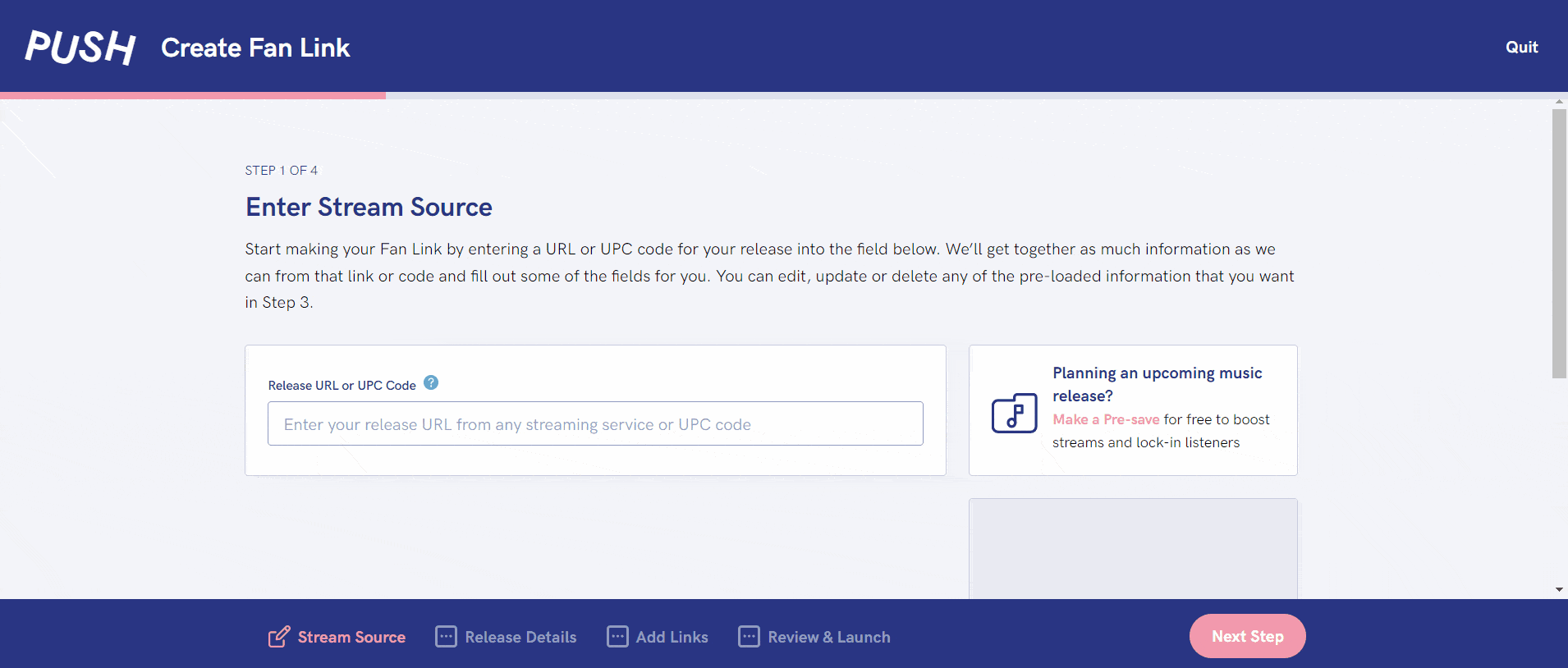Screen dimensions: 1568x668
Task: Click the STEP 1 OF 4 label
Action: coord(281,171)
